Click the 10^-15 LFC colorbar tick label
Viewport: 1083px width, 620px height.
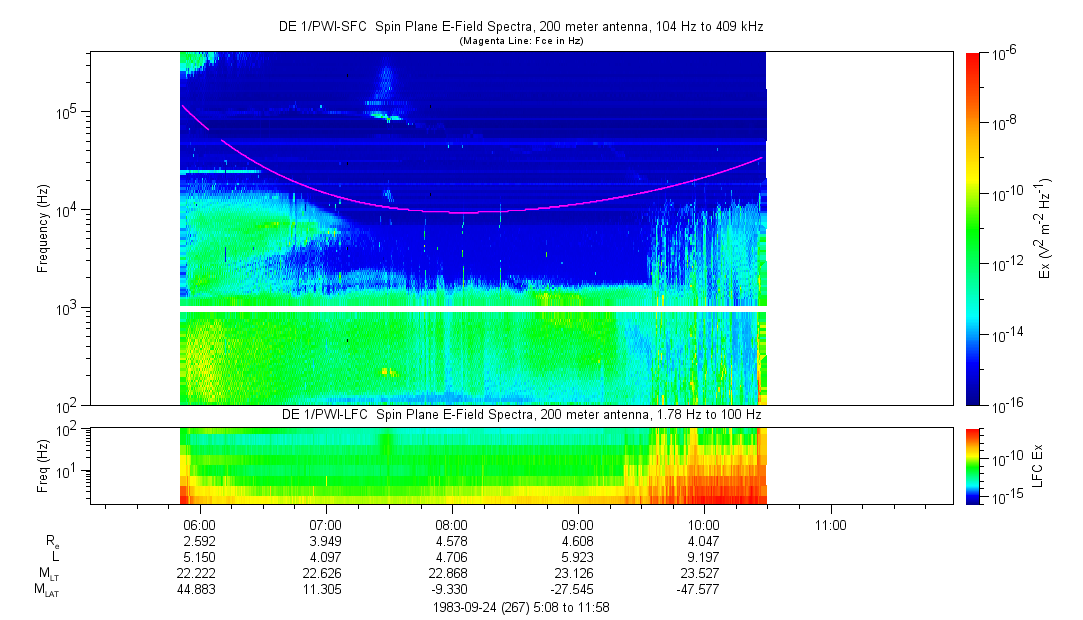(x=1009, y=497)
